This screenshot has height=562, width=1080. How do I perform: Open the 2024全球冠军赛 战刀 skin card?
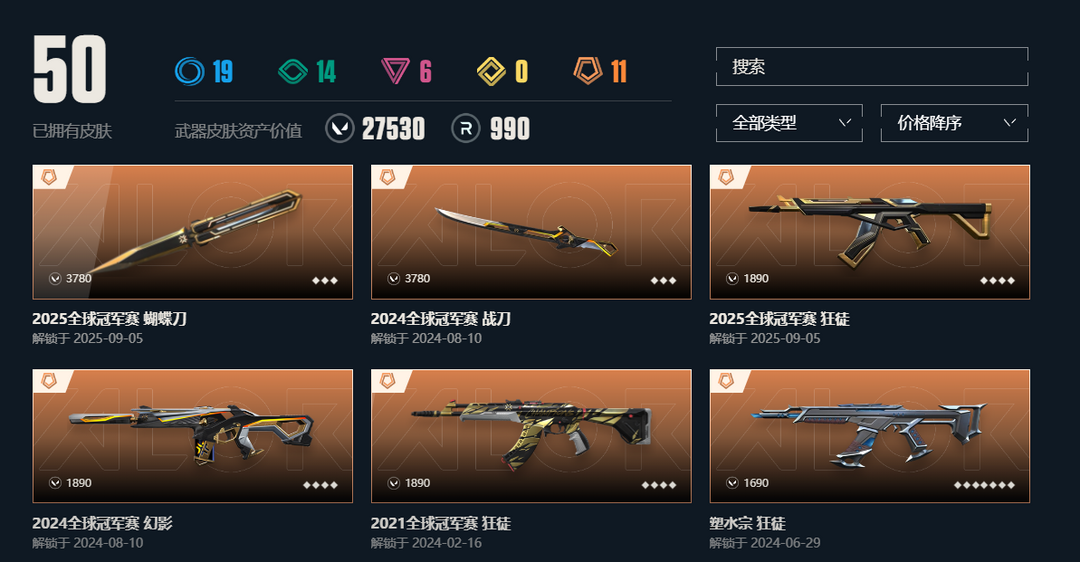click(x=531, y=232)
